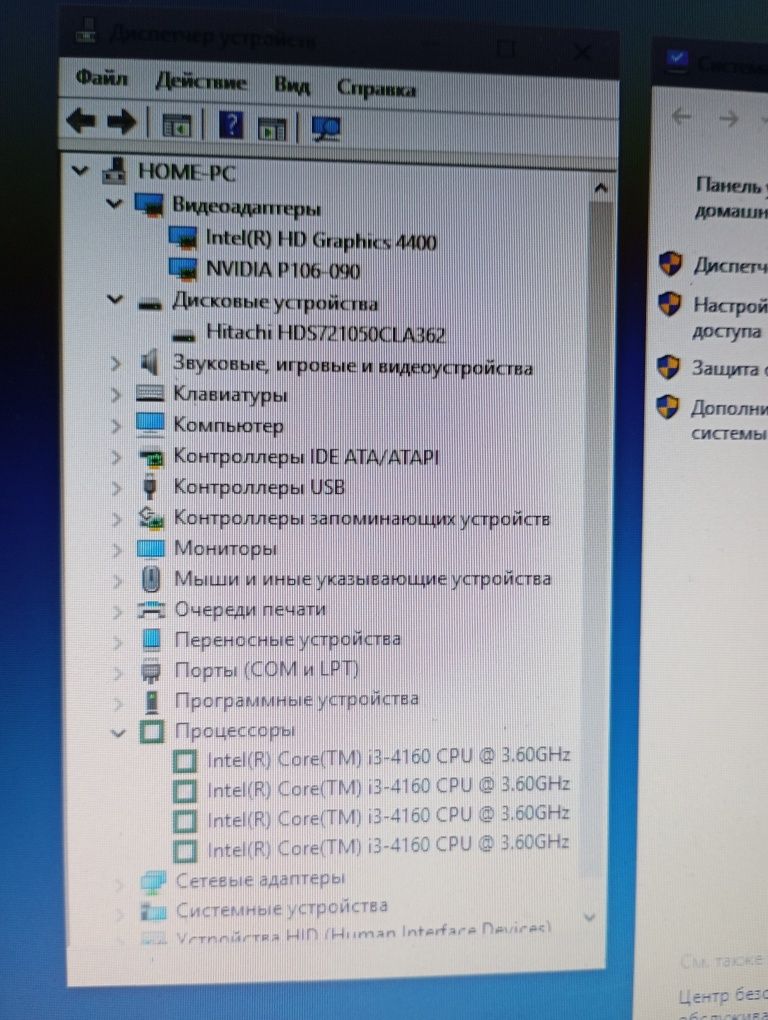This screenshot has width=768, height=1020.
Task: Open Дополнительные параметры системы link
Action: tap(728, 420)
